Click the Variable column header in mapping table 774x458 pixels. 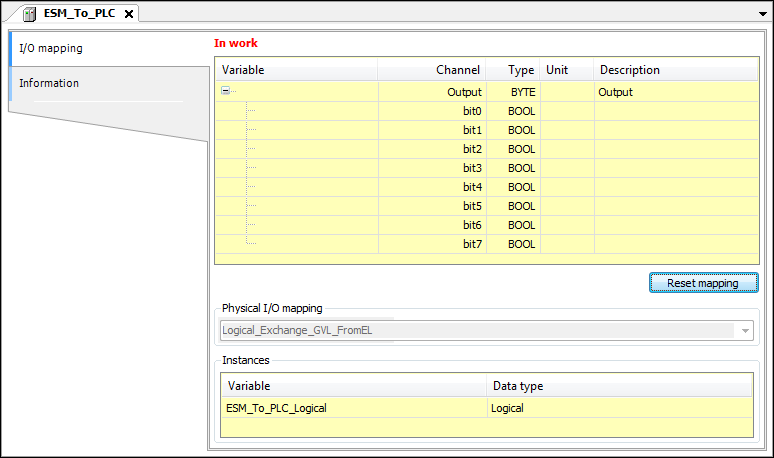pyautogui.click(x=297, y=70)
